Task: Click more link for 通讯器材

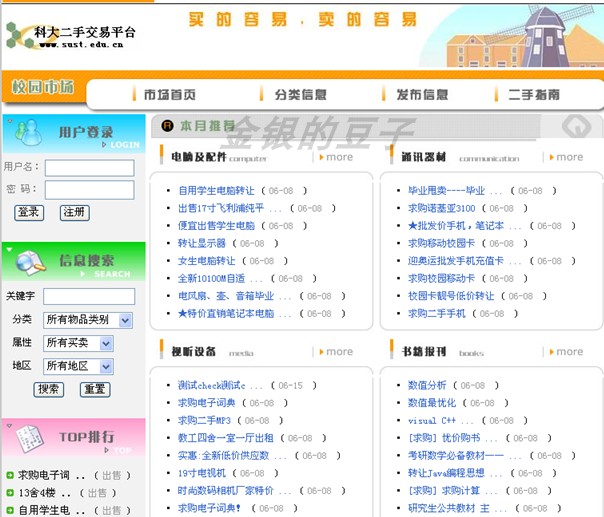Action: 566,157
